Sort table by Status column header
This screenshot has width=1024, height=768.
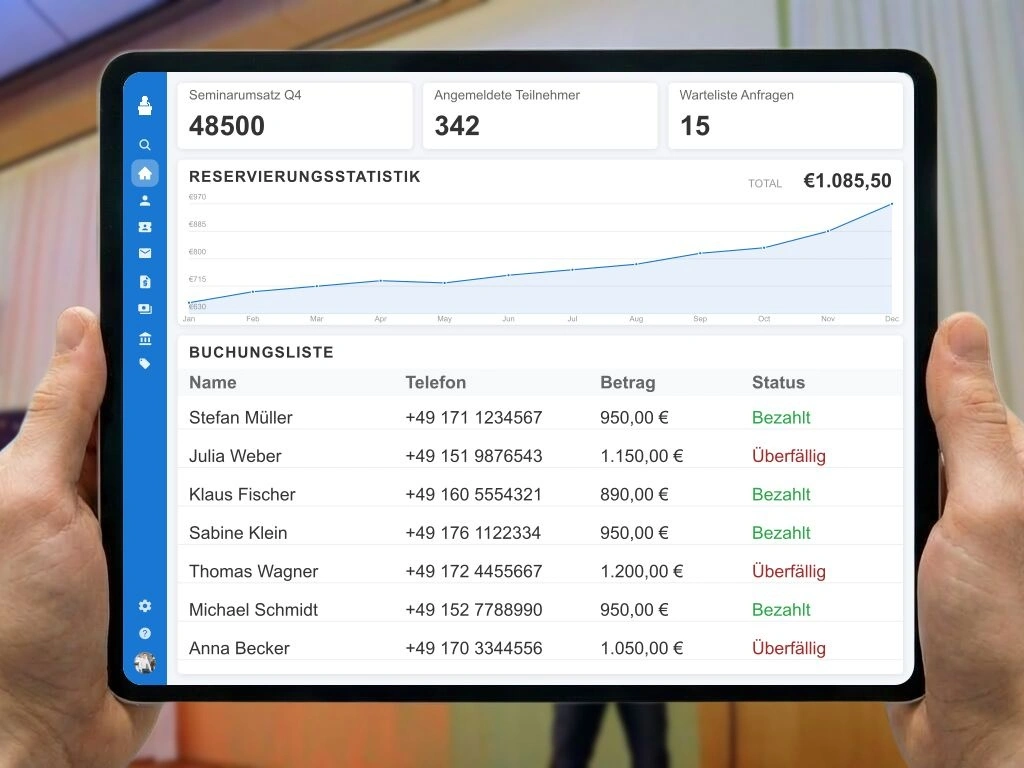(778, 382)
